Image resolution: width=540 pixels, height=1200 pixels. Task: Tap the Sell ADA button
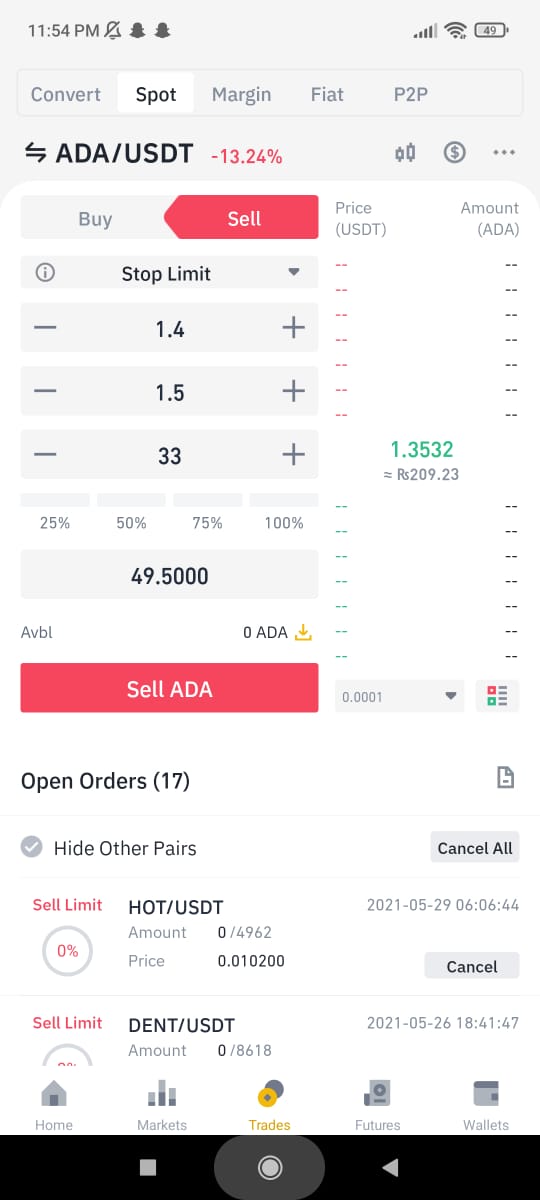pyautogui.click(x=170, y=688)
